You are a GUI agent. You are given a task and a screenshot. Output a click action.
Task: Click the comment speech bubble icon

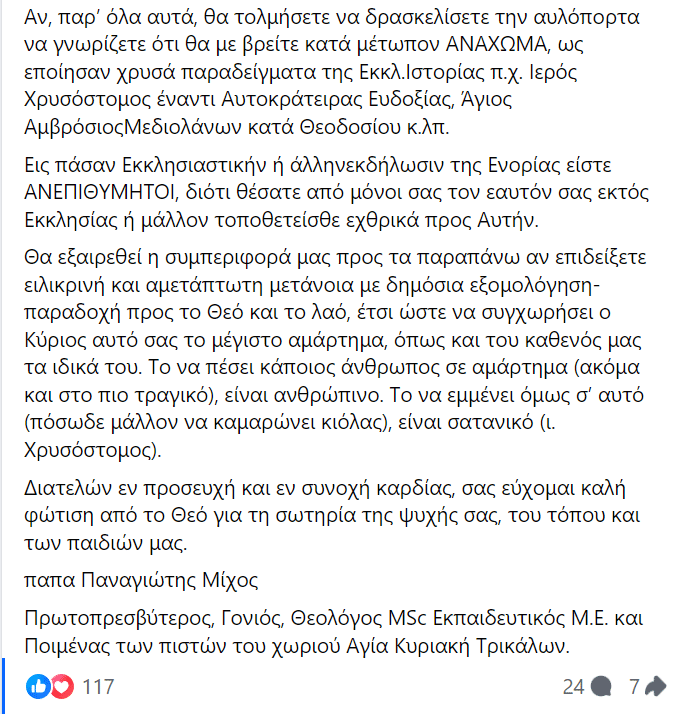click(x=601, y=686)
